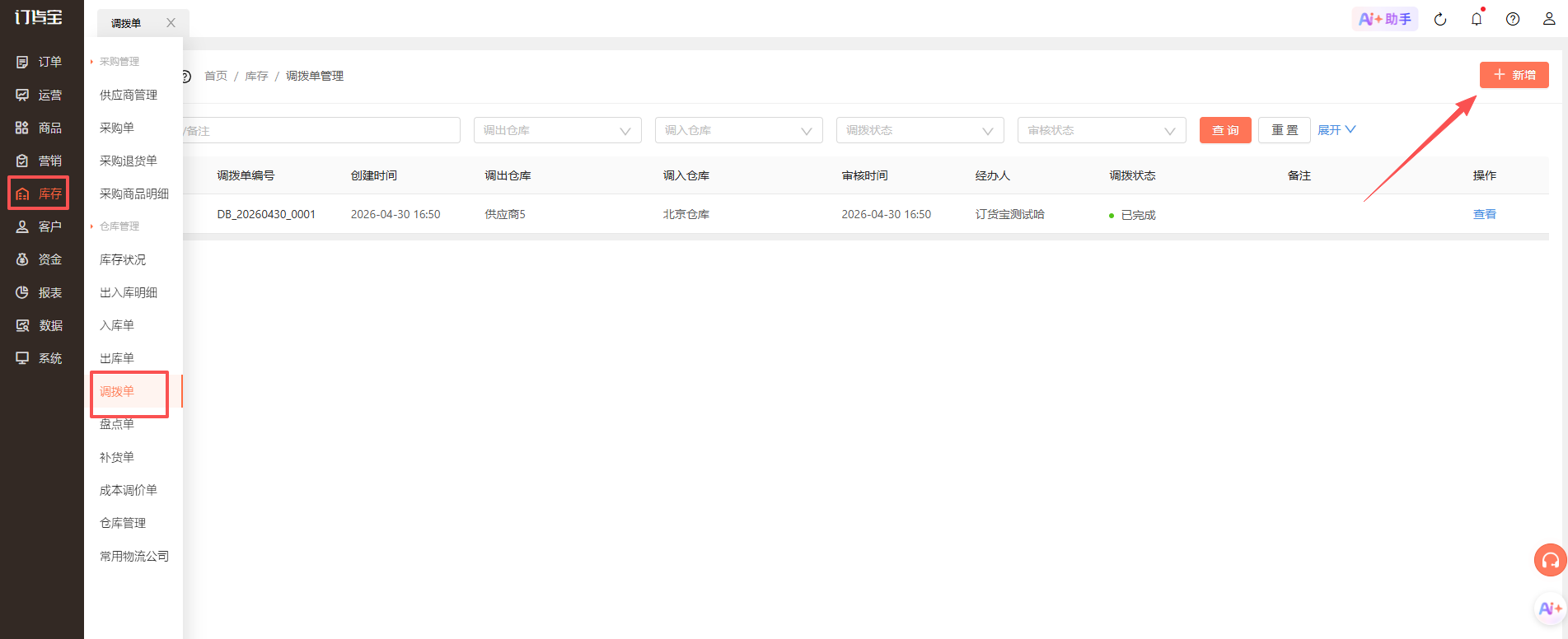The height and width of the screenshot is (639, 1568).
Task: Open the 资金 money bag icon in sidebar
Action: coord(22,259)
